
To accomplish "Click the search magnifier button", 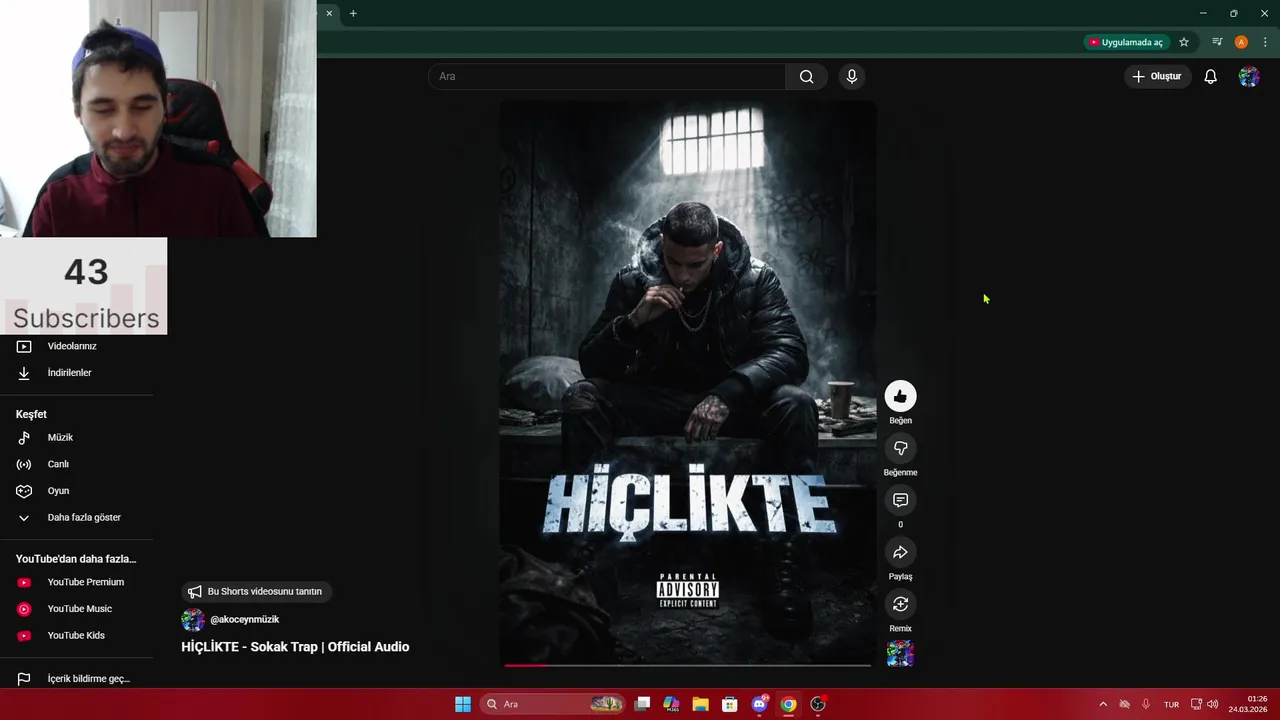I will point(806,77).
